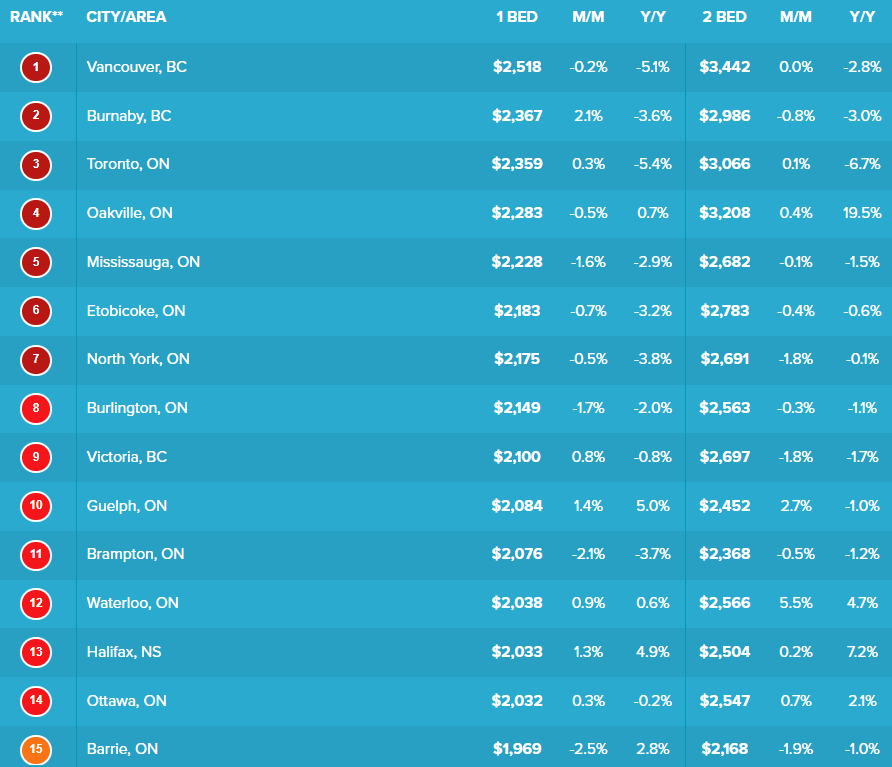
Task: Click the rank 14 badge for Ottawa
Action: (36, 700)
